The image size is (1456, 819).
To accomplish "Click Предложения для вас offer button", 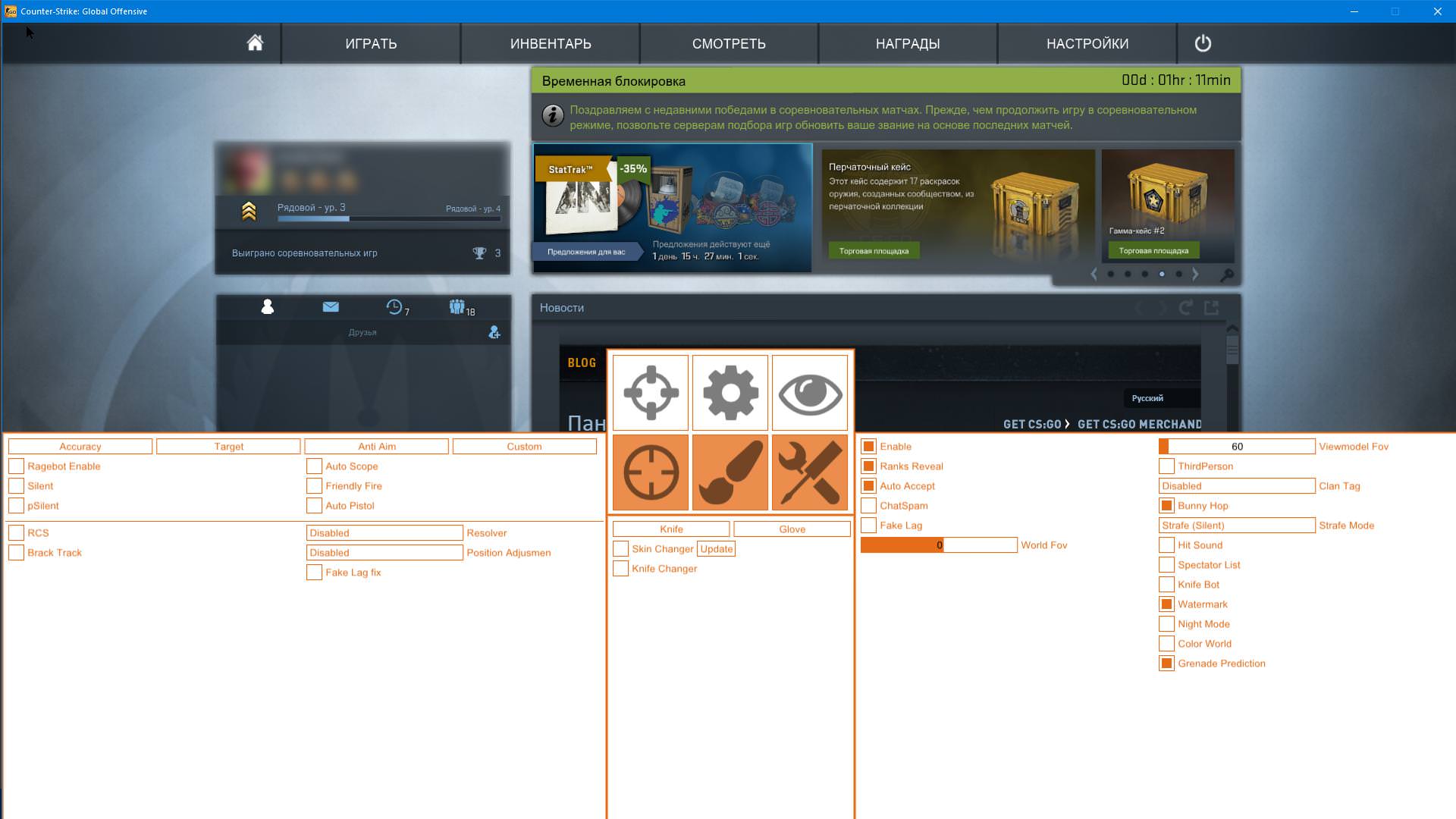I will coord(586,252).
